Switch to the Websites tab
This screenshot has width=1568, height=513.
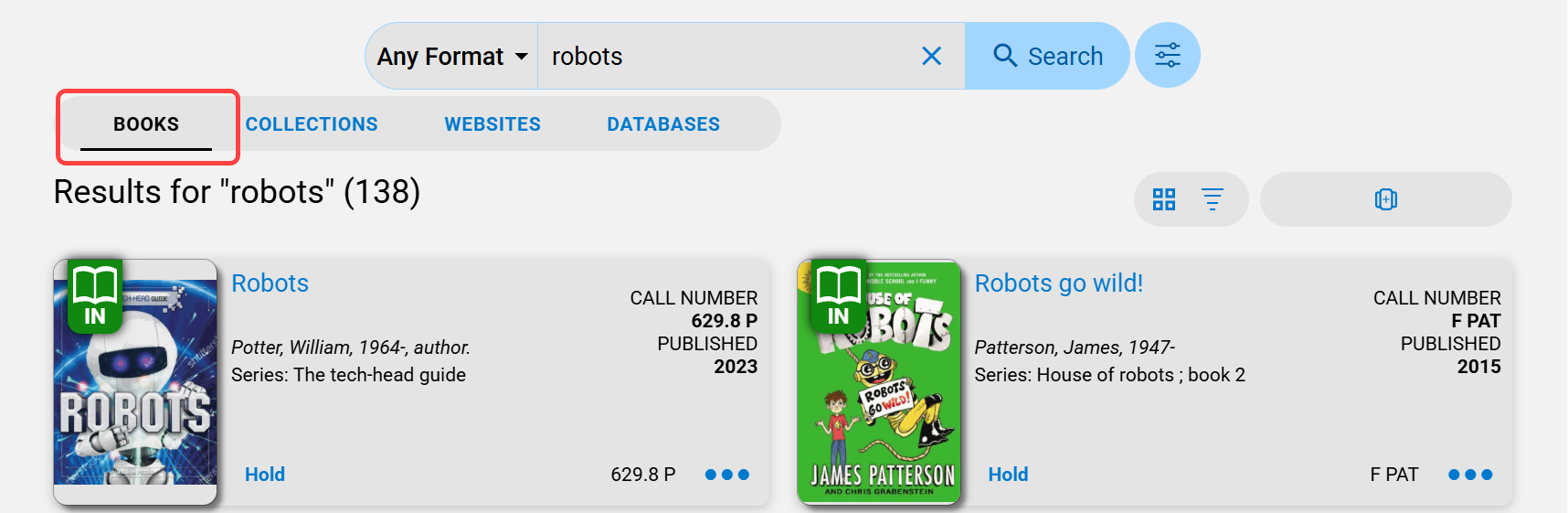(x=493, y=124)
